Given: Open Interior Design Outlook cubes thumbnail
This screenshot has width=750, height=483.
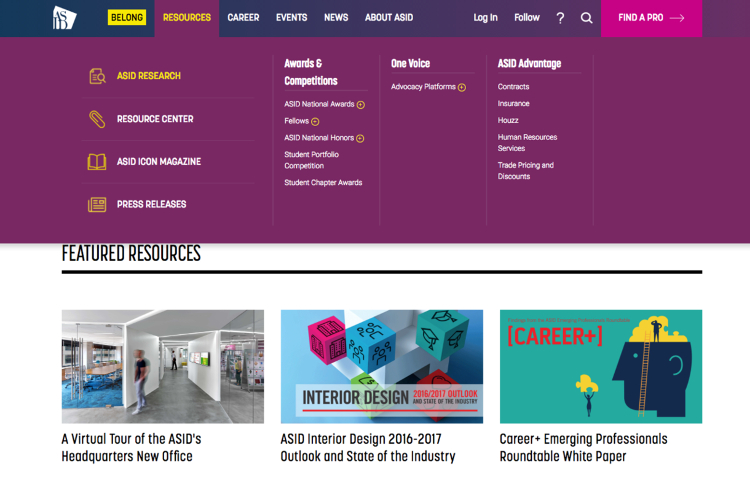Looking at the screenshot, I should (x=382, y=366).
